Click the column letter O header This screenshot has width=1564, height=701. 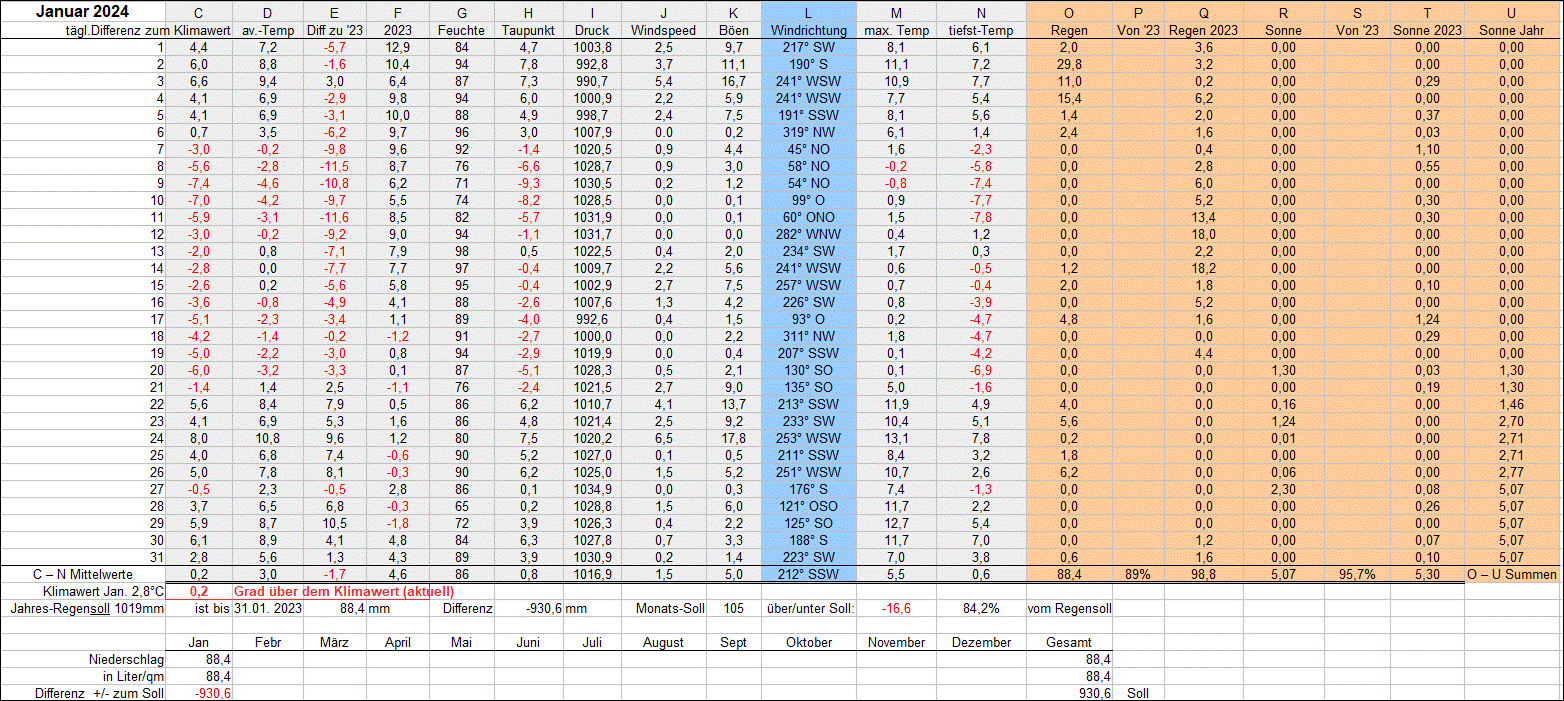click(x=1069, y=13)
